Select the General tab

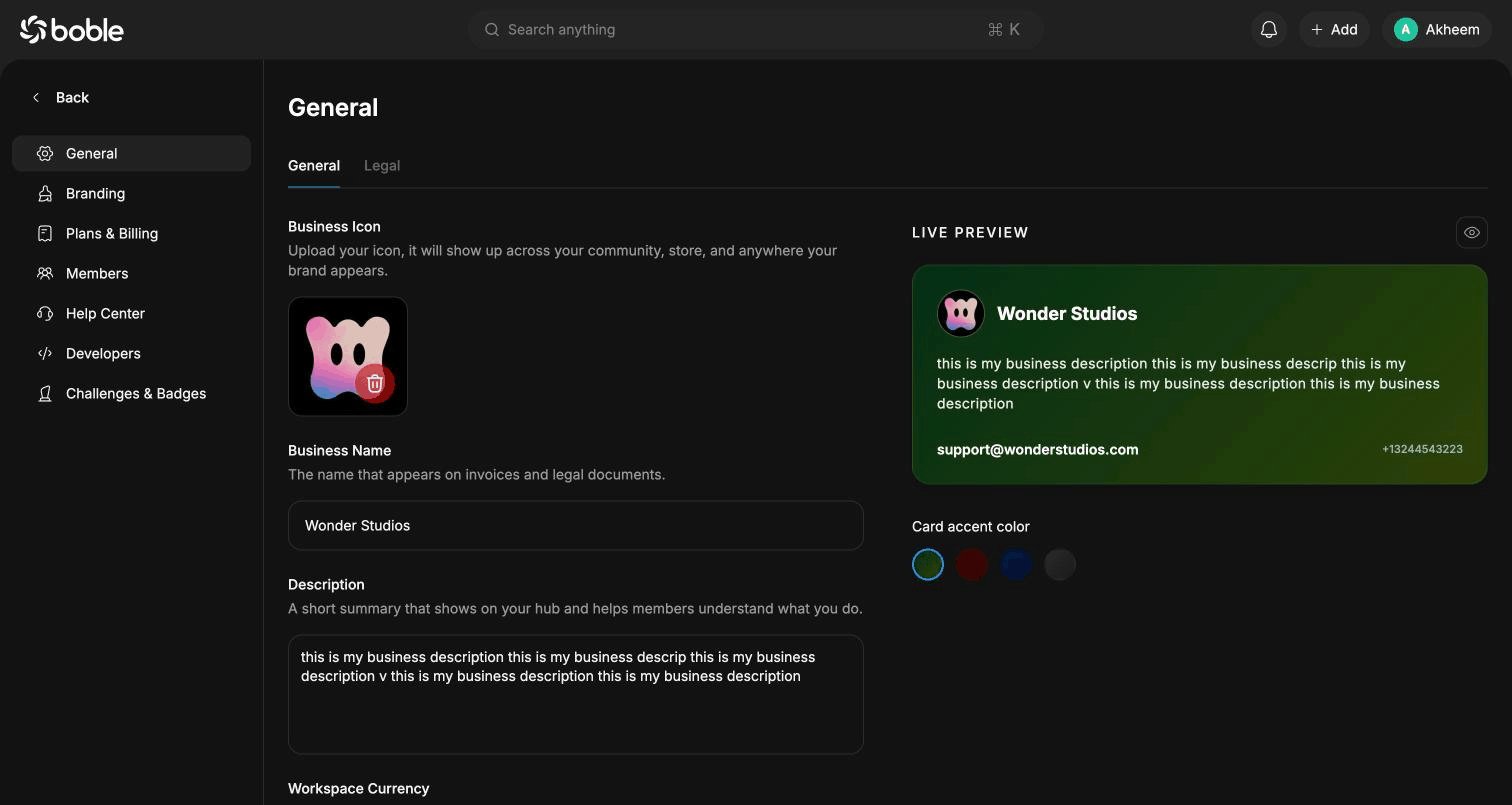(314, 166)
